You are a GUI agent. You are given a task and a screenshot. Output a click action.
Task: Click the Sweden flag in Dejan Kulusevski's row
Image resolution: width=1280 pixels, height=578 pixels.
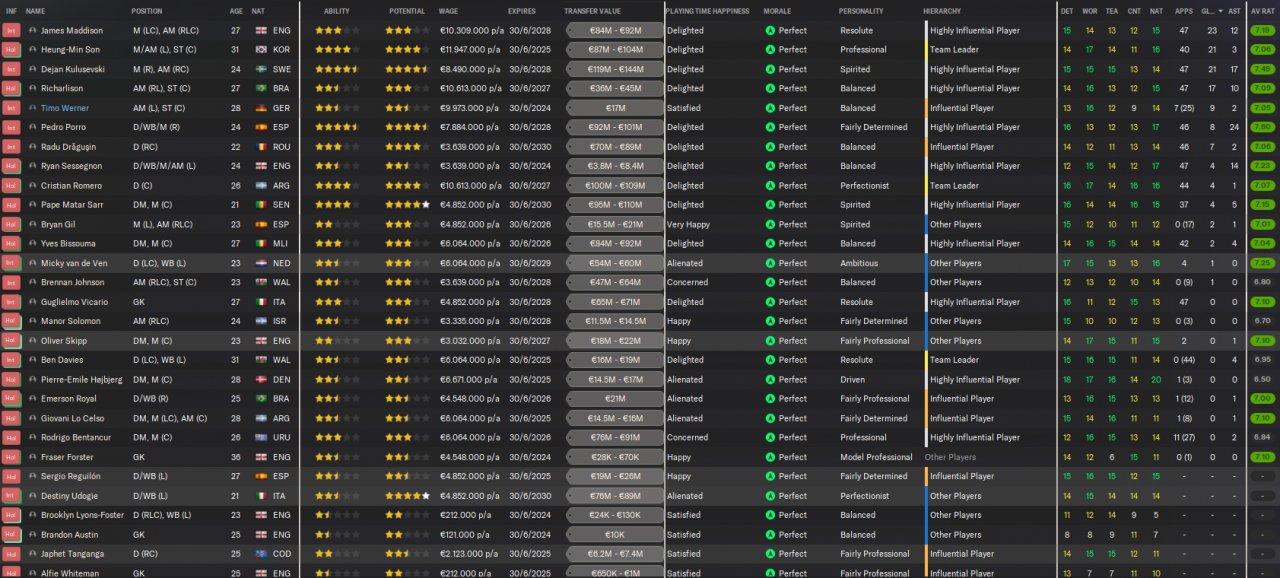coord(260,69)
